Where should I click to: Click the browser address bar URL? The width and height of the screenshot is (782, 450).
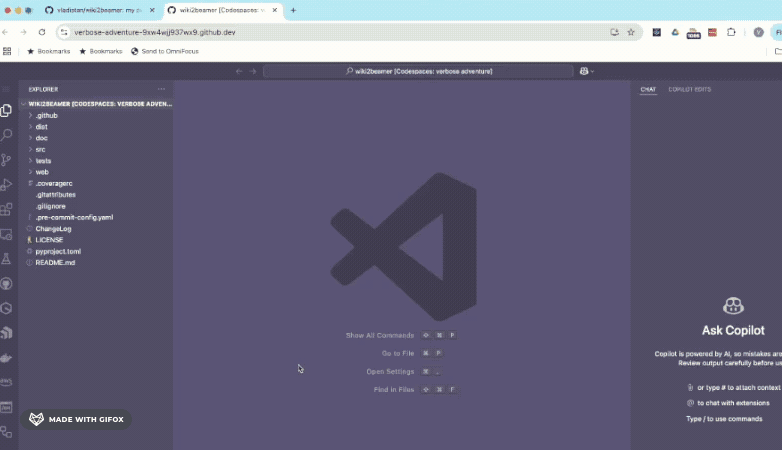pos(155,32)
